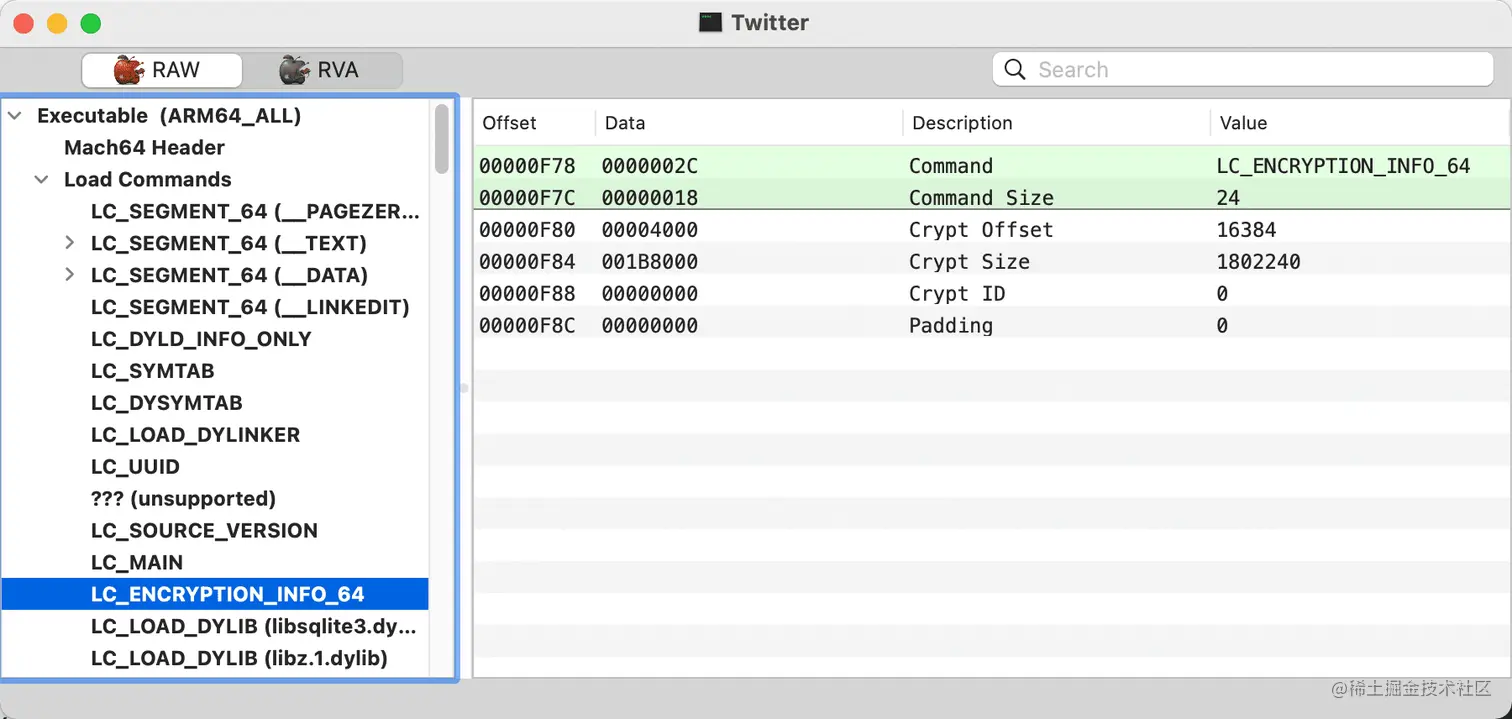Click offset cell 00000F8C
1512x719 pixels.
(x=527, y=326)
